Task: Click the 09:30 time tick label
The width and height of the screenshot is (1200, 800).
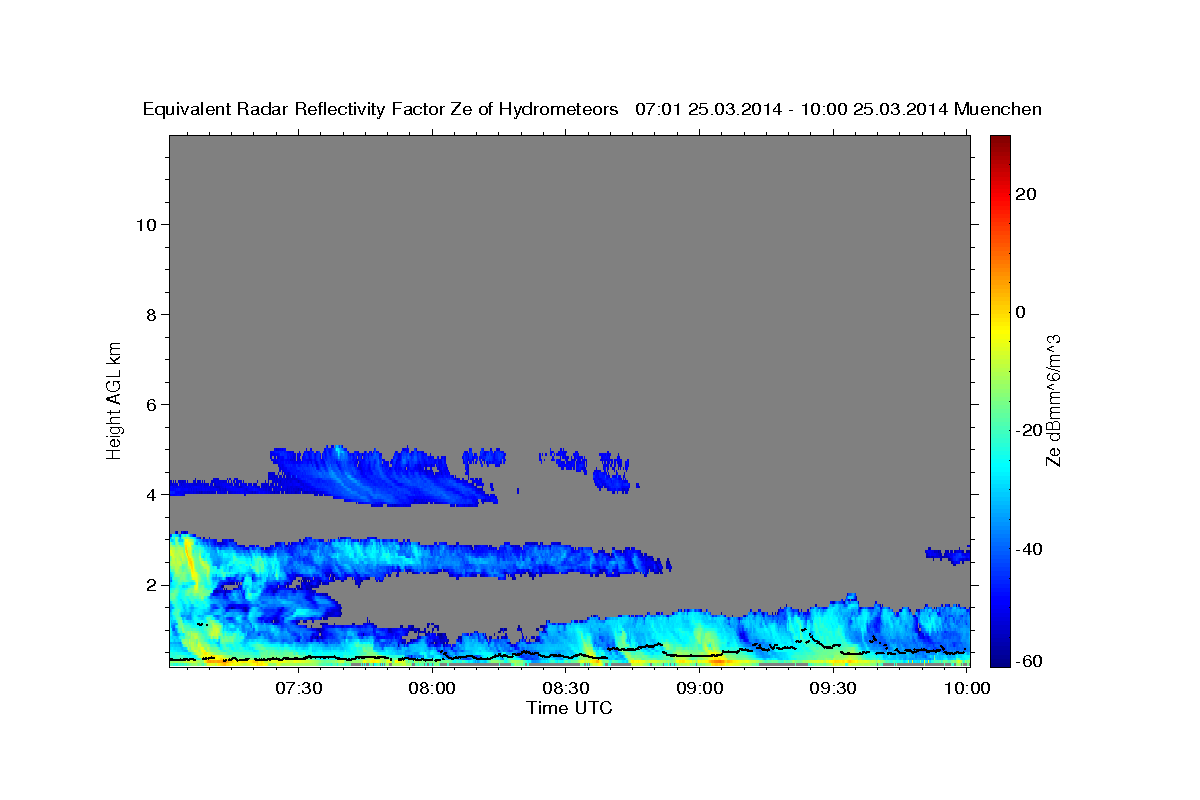Action: (833, 689)
